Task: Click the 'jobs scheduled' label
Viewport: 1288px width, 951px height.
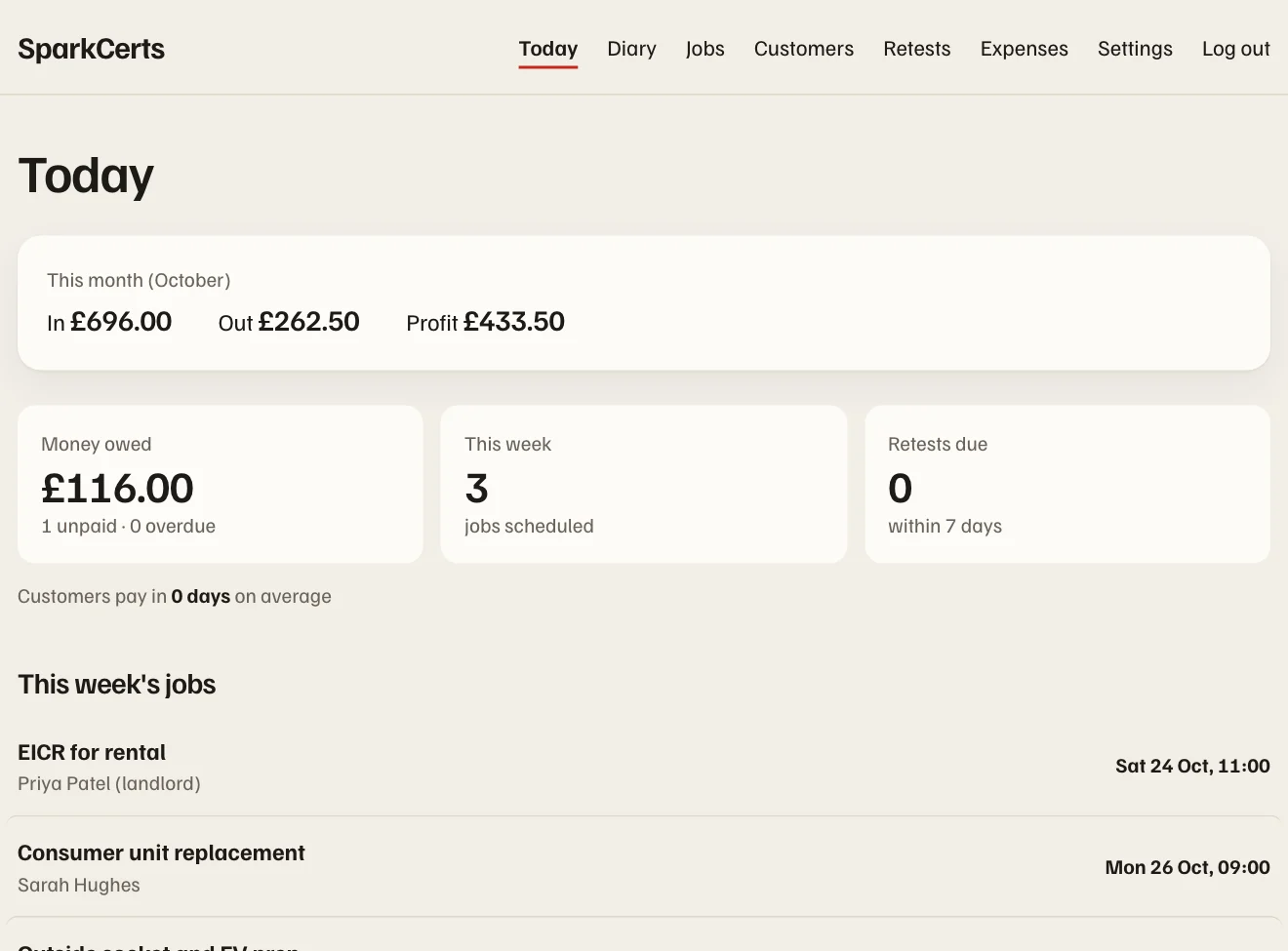Action: pos(529,526)
